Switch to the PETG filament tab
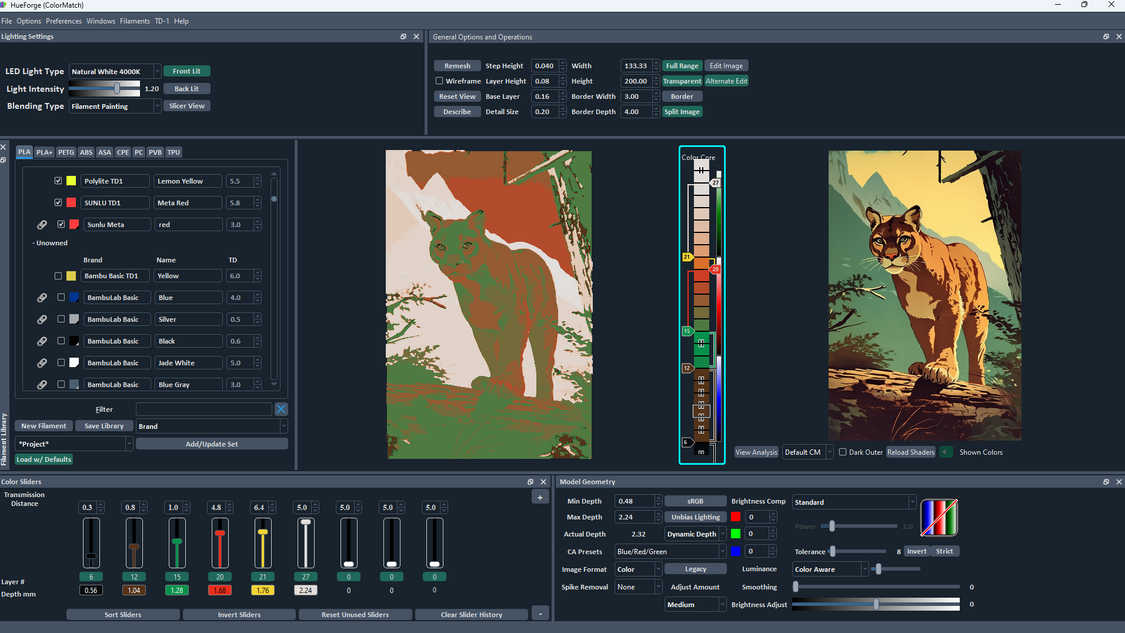 click(66, 153)
